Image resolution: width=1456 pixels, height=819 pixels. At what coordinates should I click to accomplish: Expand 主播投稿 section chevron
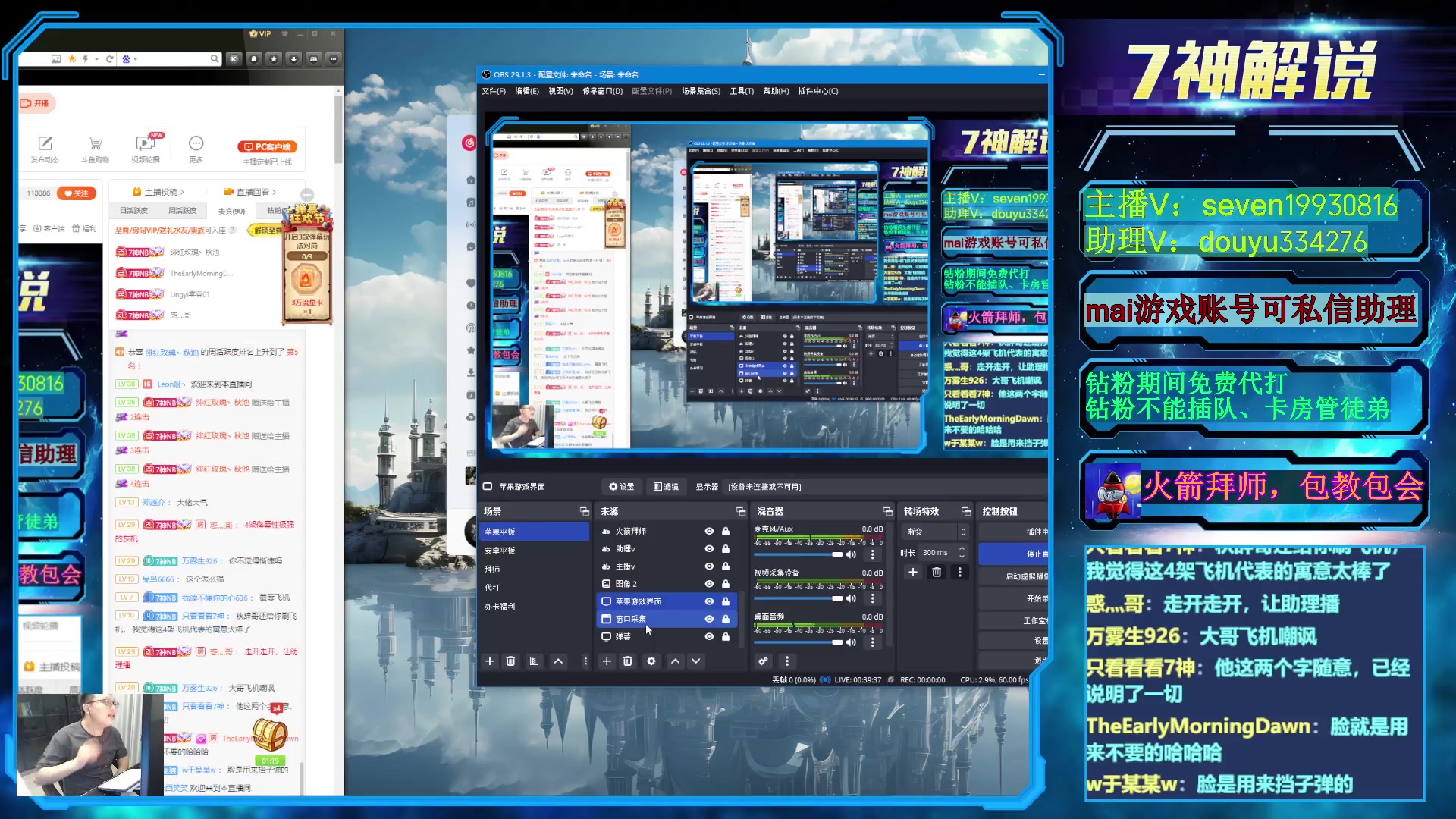182,193
